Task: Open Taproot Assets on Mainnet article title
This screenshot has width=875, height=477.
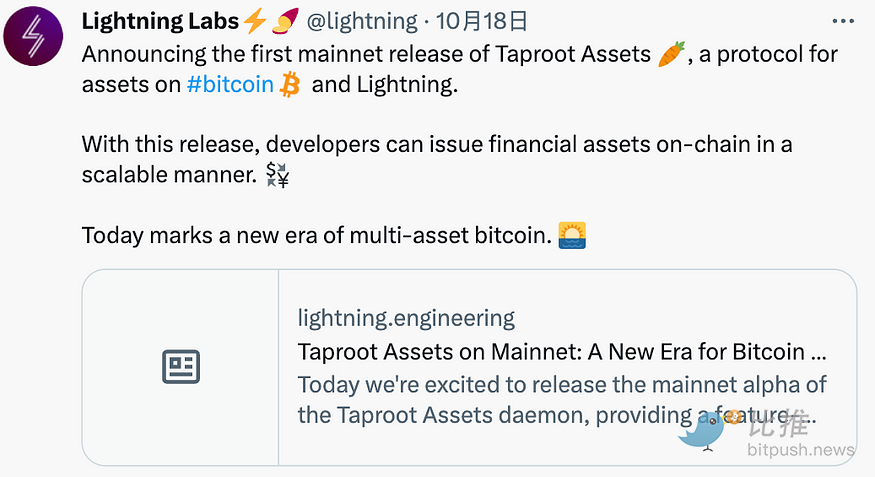Action: (562, 351)
